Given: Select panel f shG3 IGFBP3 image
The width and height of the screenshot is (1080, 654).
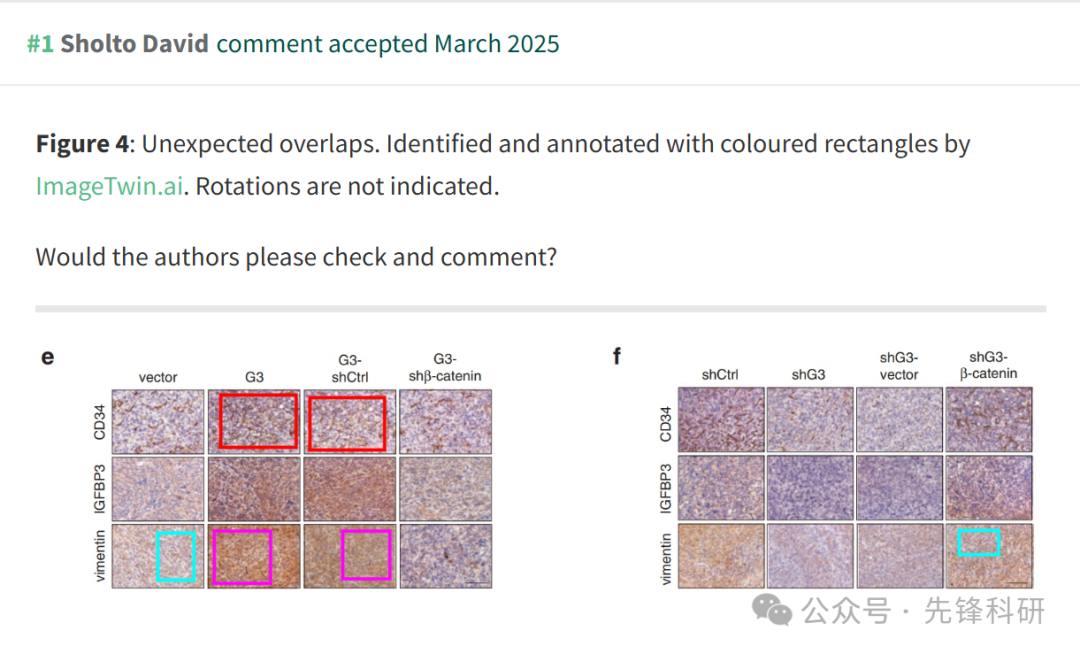Looking at the screenshot, I should pos(810,487).
